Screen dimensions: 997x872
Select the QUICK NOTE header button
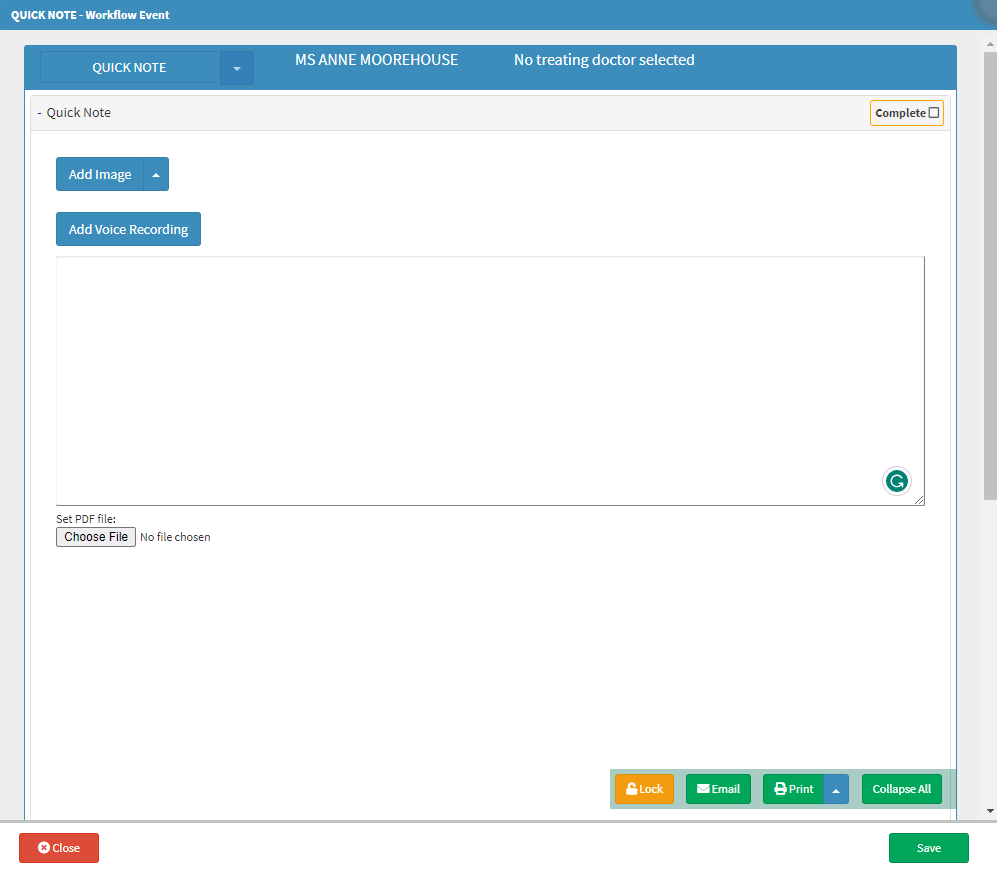click(130, 68)
